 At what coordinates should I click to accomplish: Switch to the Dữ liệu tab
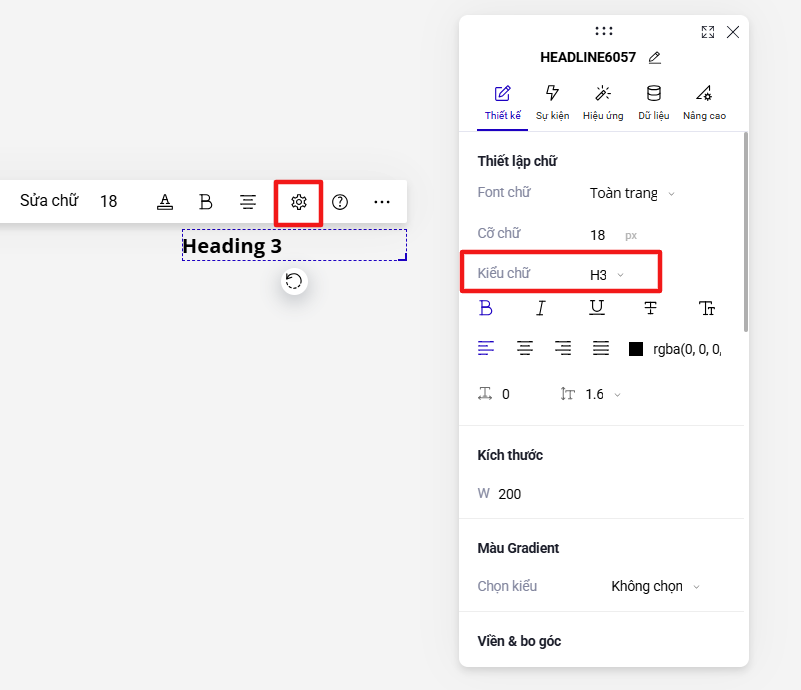(x=653, y=103)
